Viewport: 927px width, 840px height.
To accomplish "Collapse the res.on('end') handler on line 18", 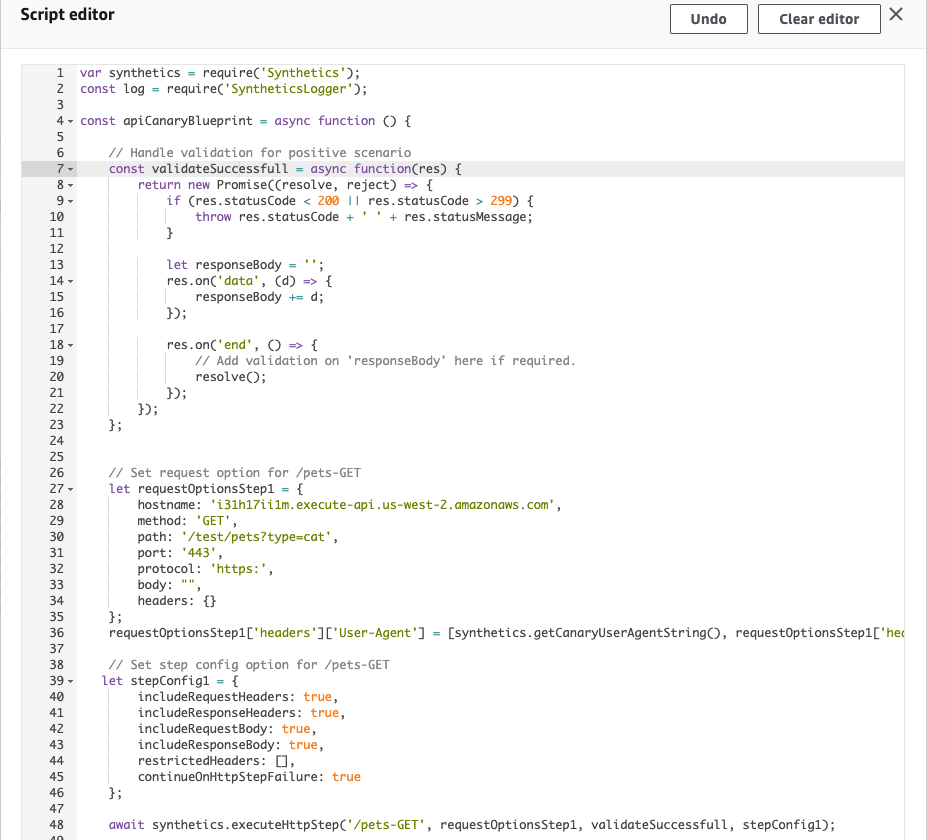I will pyautogui.click(x=69, y=344).
